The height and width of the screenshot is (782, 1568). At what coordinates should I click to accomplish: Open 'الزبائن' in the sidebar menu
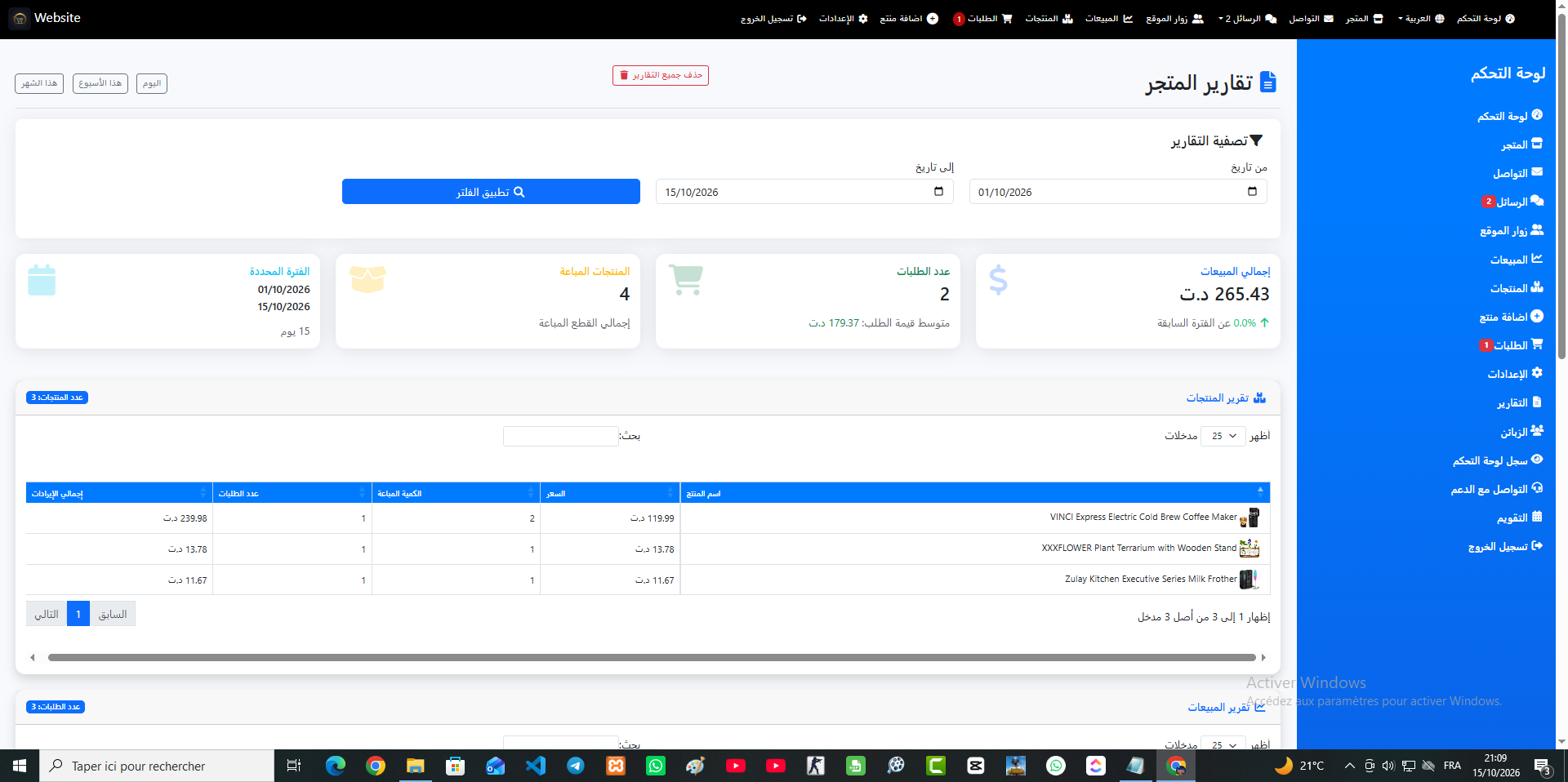coord(1521,432)
